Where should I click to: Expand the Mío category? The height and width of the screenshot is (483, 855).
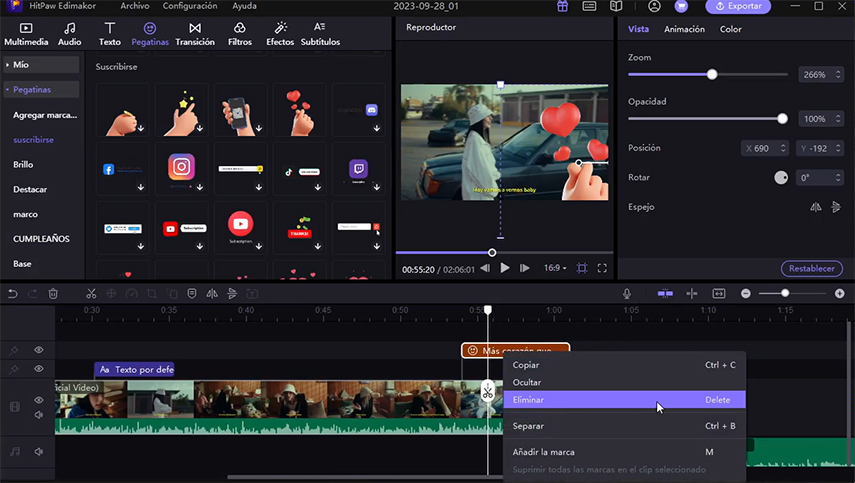[x=41, y=64]
